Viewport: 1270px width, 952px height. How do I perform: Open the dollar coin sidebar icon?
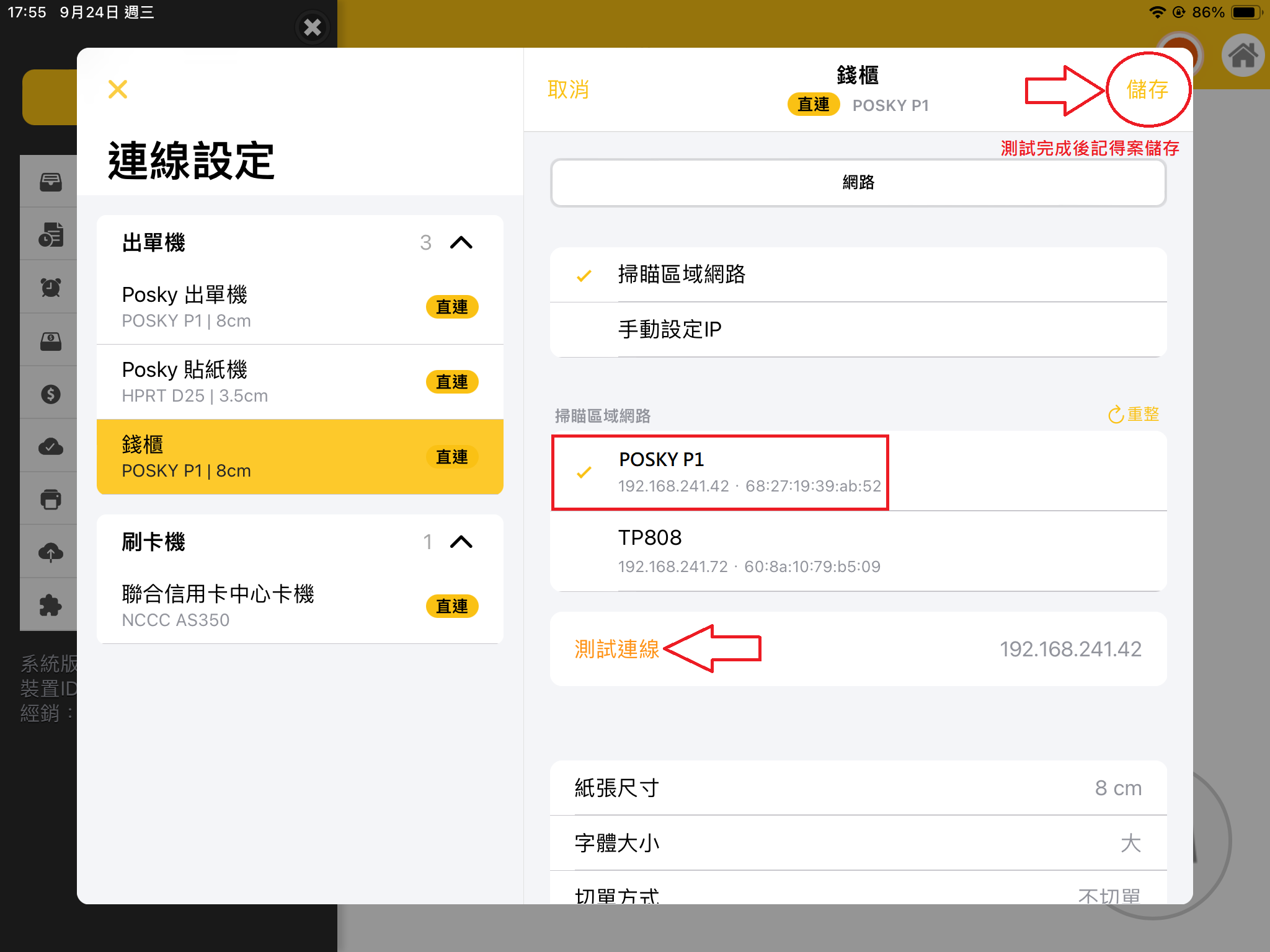coord(50,394)
